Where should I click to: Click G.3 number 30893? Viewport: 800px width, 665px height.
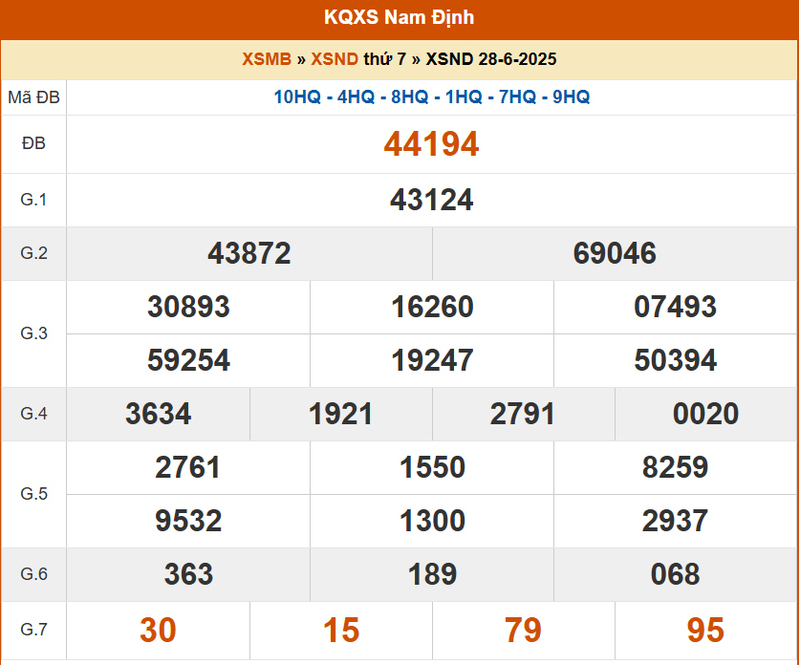pyautogui.click(x=189, y=307)
